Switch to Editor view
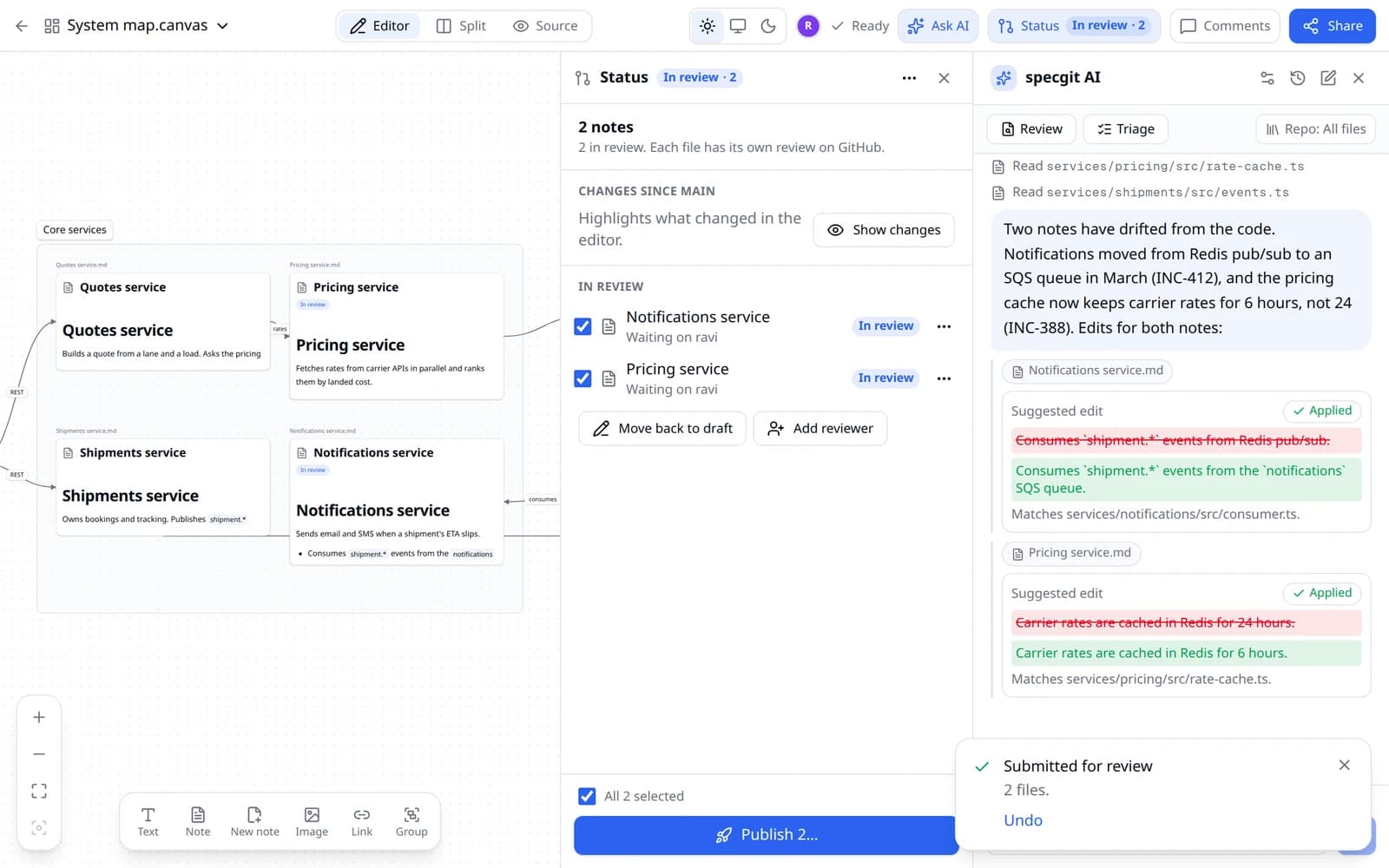 379,26
